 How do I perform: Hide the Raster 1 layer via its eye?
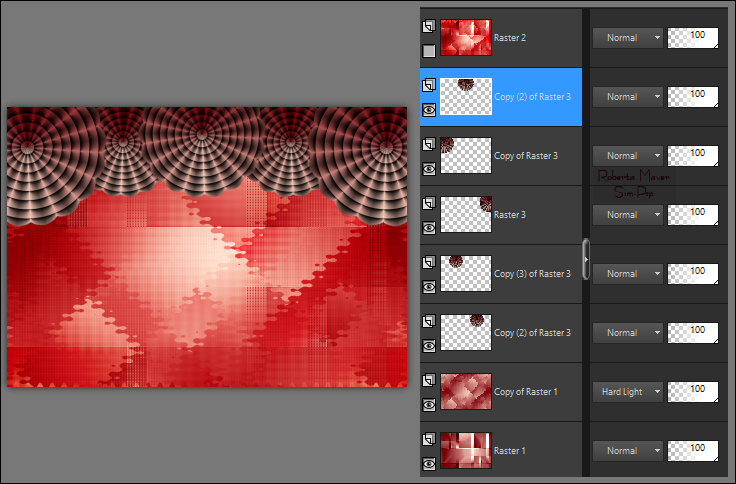click(429, 463)
